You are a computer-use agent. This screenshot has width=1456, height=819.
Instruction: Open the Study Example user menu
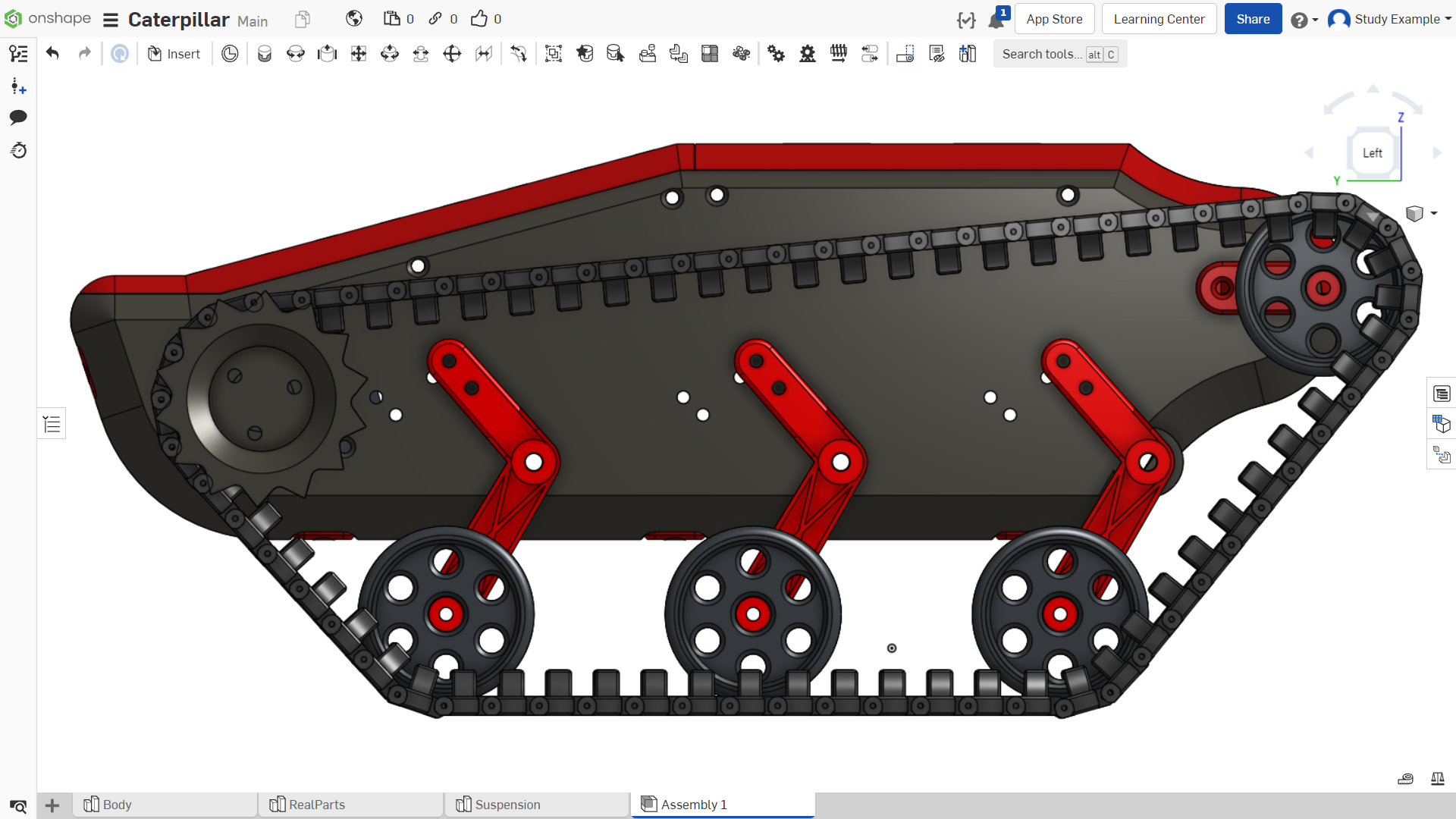pos(1389,19)
